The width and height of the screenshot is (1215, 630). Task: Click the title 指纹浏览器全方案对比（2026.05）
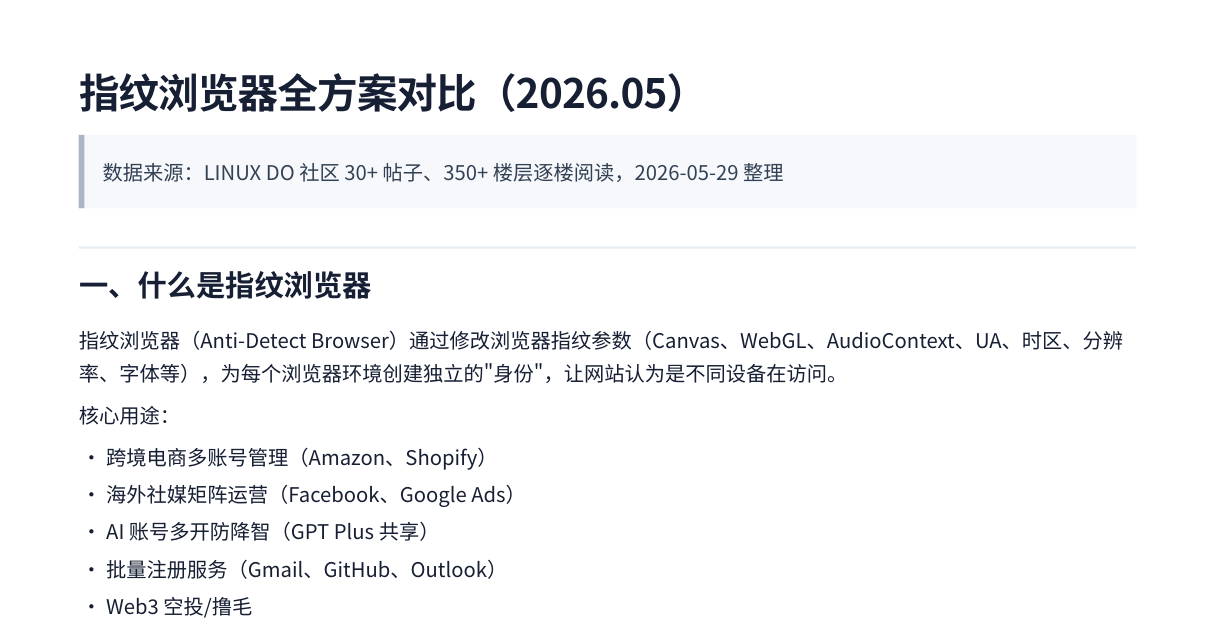(386, 94)
